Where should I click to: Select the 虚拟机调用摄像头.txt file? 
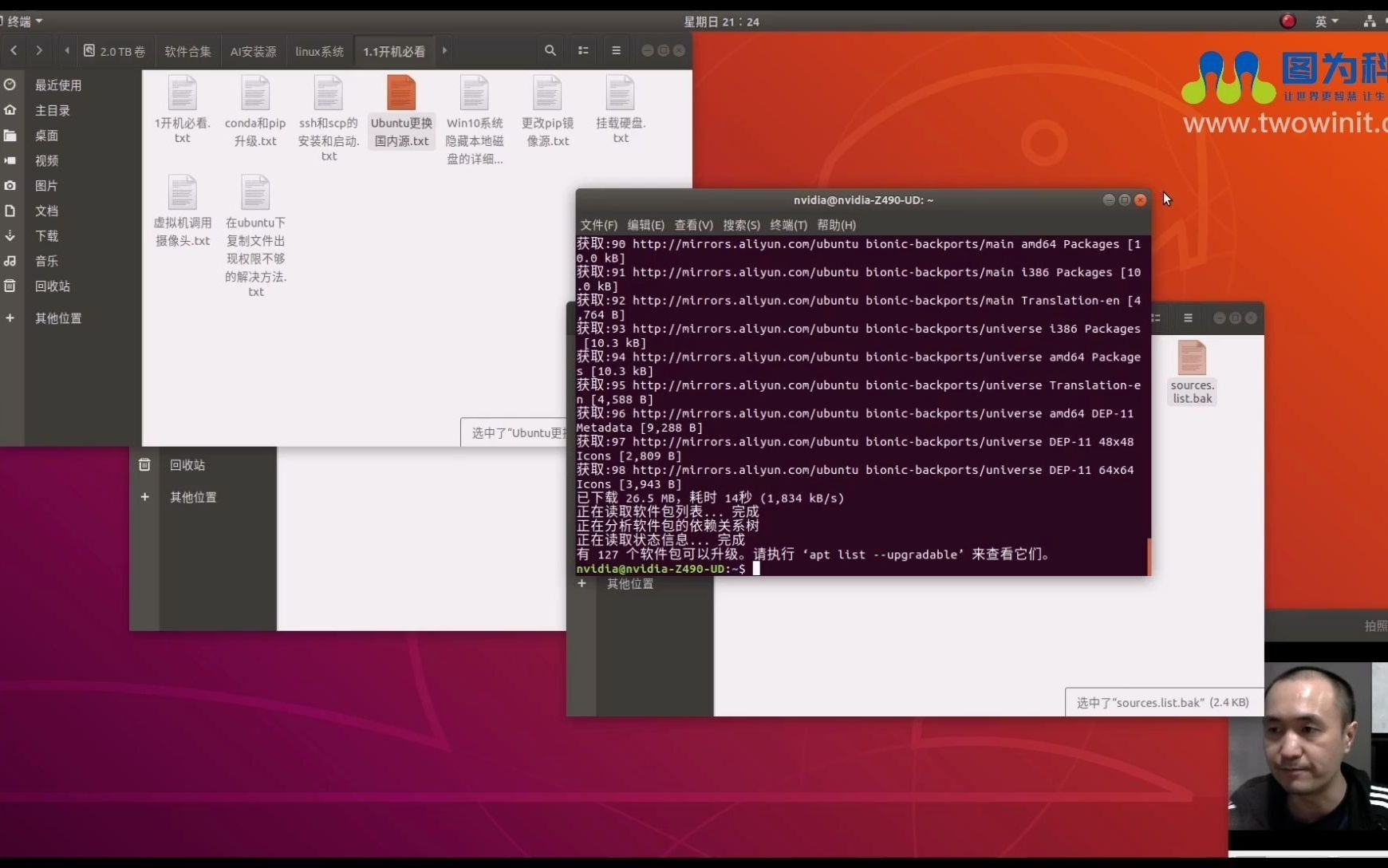pos(182,211)
